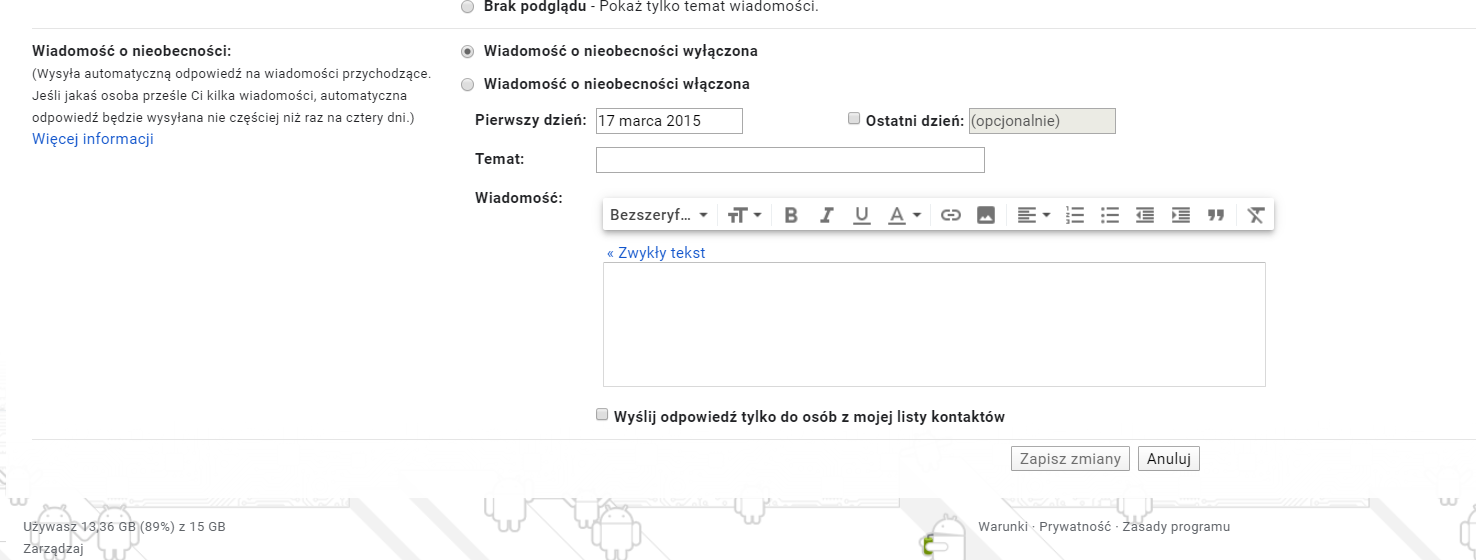Apply quote formatting icon

point(1216,215)
